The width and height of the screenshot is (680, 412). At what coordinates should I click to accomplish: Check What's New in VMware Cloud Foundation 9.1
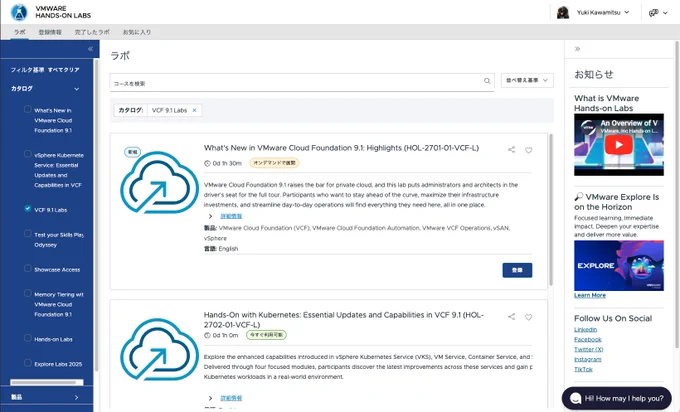(28, 109)
